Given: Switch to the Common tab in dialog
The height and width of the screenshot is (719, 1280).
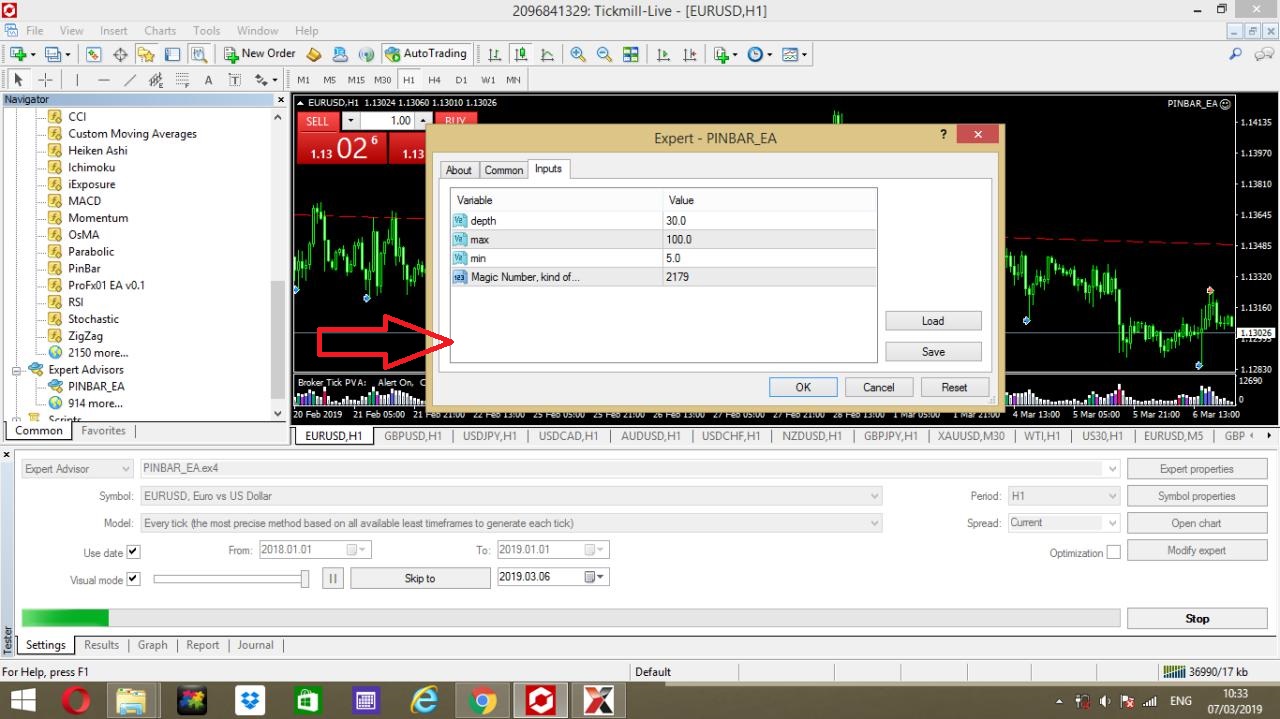Looking at the screenshot, I should click(x=504, y=170).
